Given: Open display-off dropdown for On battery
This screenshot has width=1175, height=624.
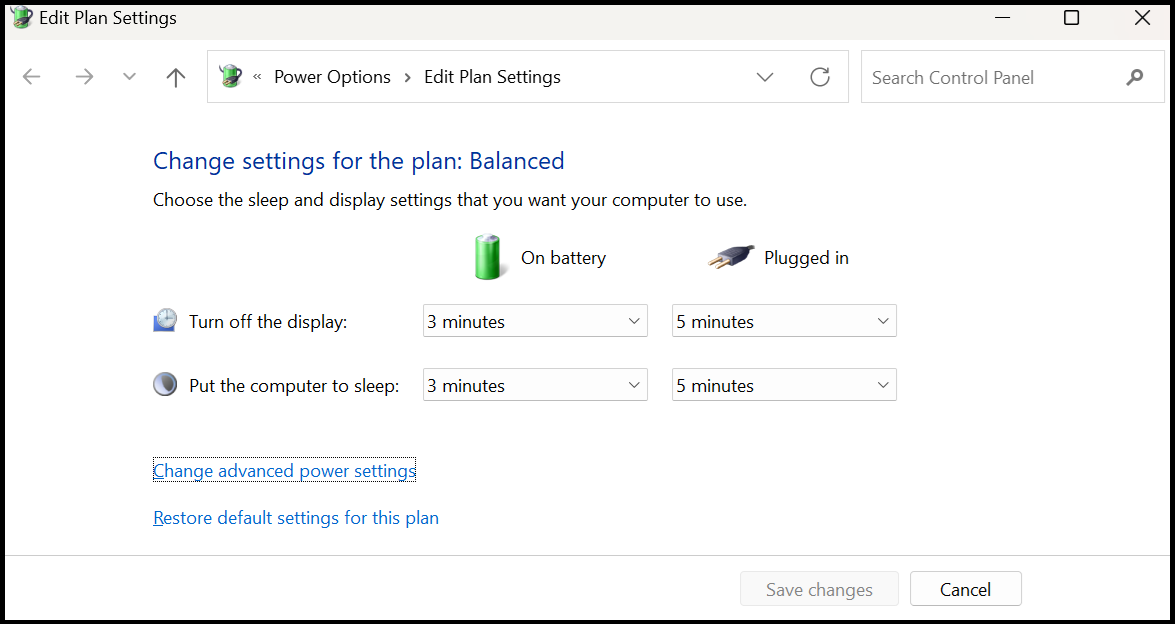Looking at the screenshot, I should point(535,321).
